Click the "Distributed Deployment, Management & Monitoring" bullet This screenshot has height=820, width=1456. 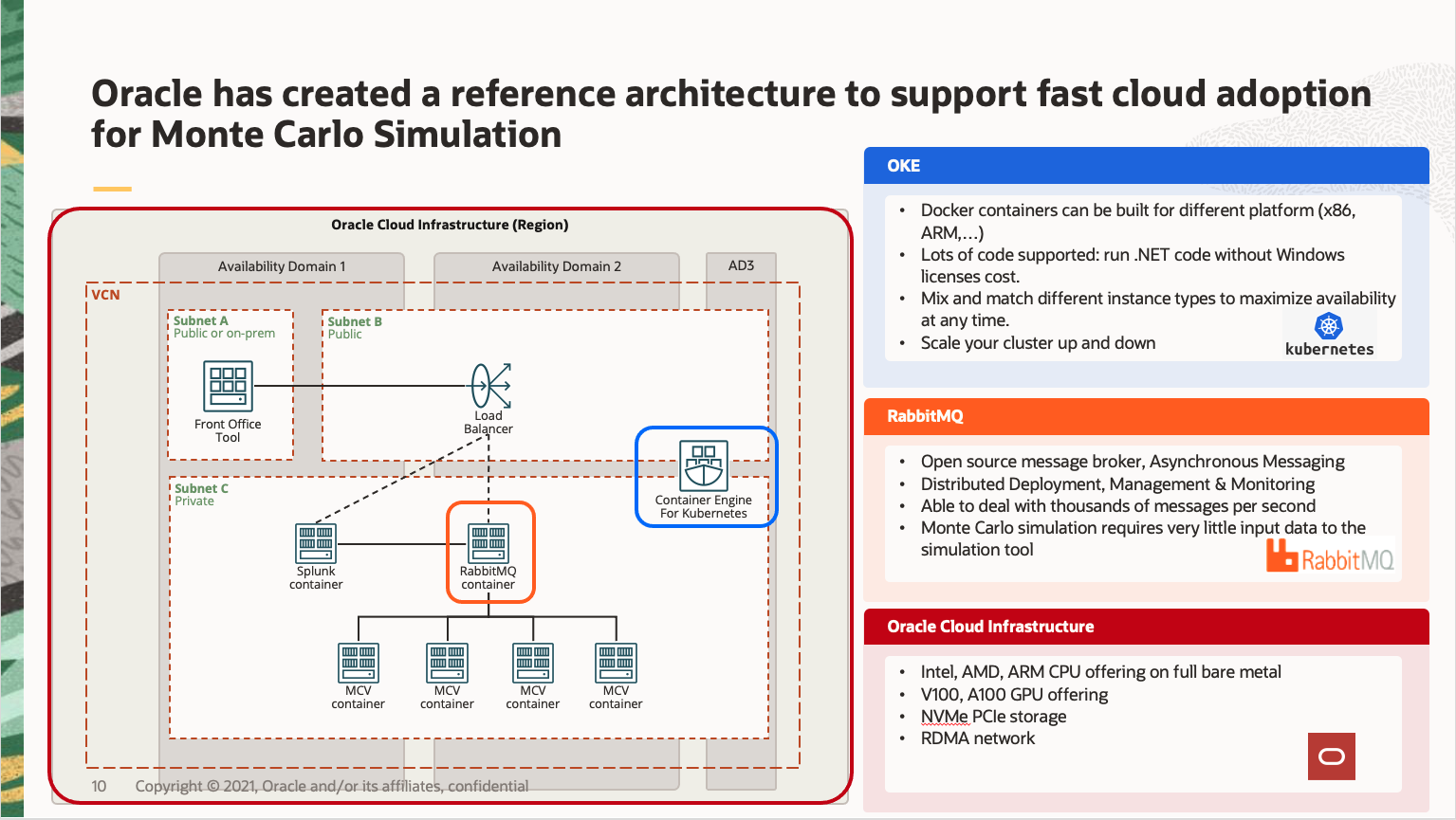click(1117, 484)
